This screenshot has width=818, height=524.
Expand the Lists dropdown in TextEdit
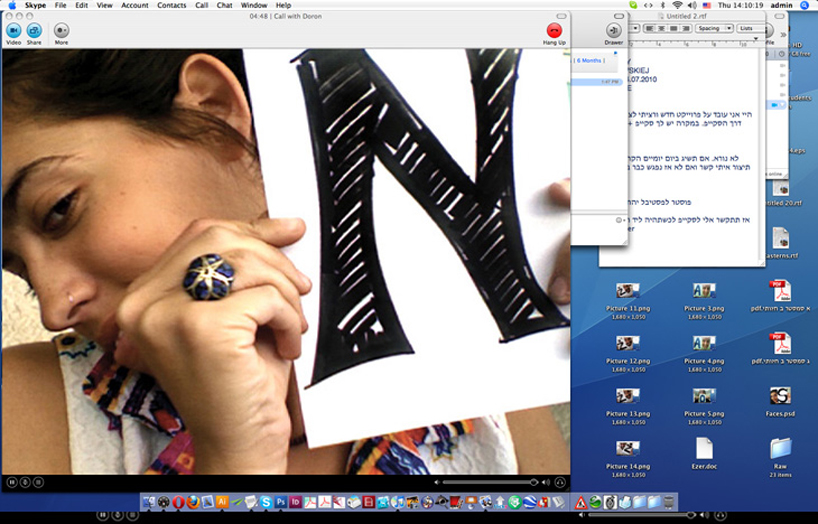click(746, 28)
